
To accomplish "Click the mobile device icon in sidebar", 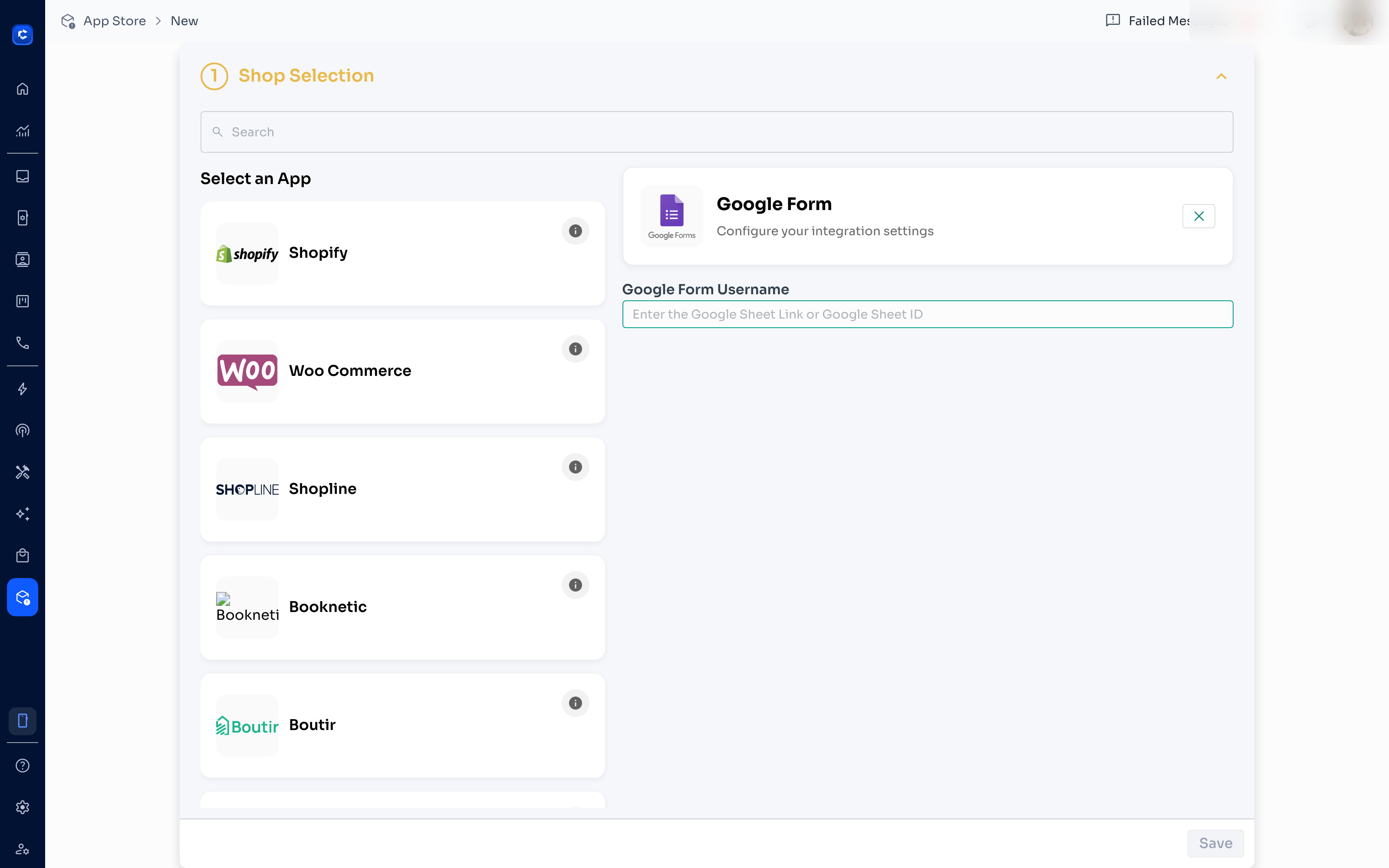I will (x=23, y=720).
